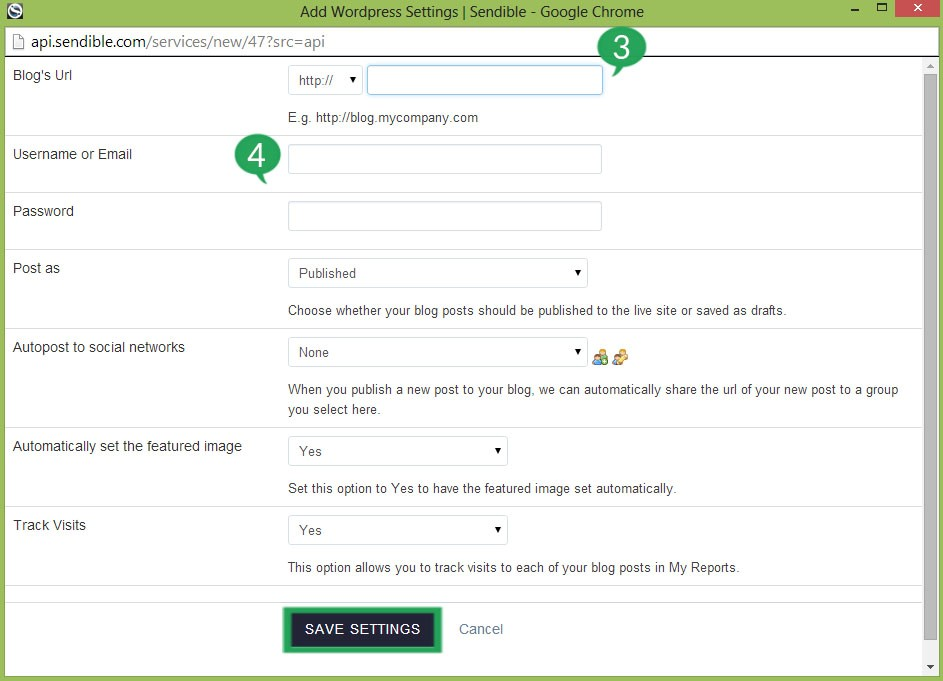This screenshot has height=681, width=943.
Task: Click the Username or Email field
Action: click(444, 159)
